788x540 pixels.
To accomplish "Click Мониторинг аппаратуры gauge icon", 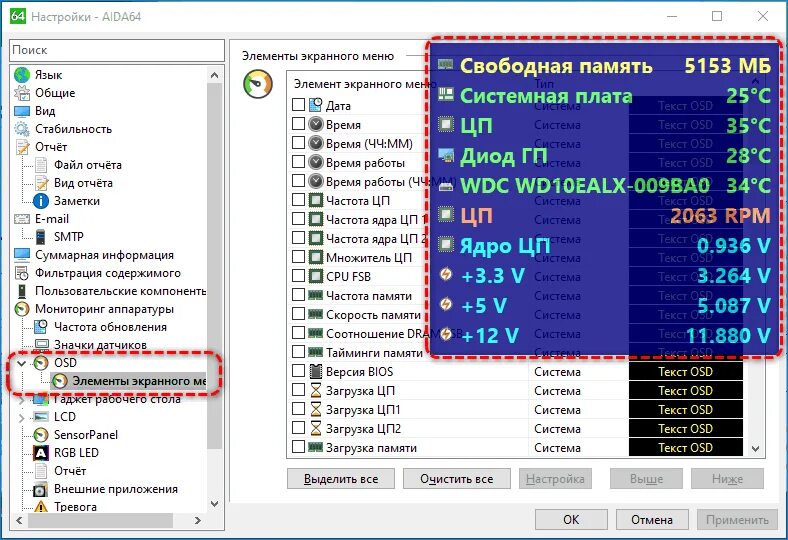I will (x=22, y=309).
